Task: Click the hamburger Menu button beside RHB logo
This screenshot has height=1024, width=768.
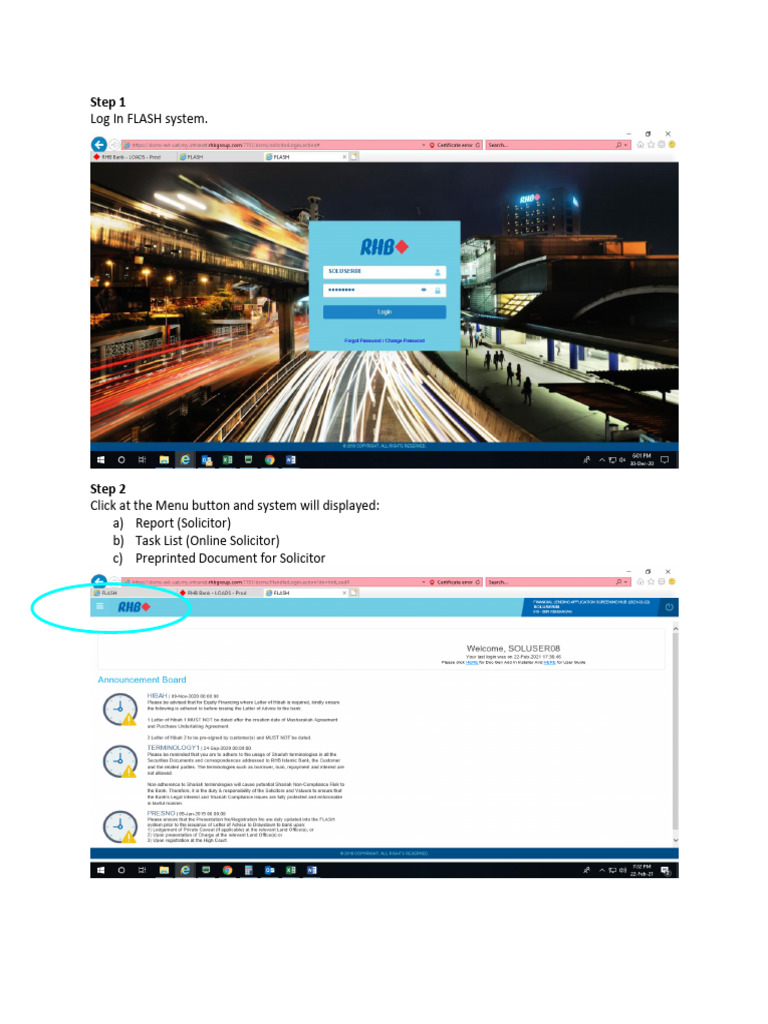Action: [100, 607]
